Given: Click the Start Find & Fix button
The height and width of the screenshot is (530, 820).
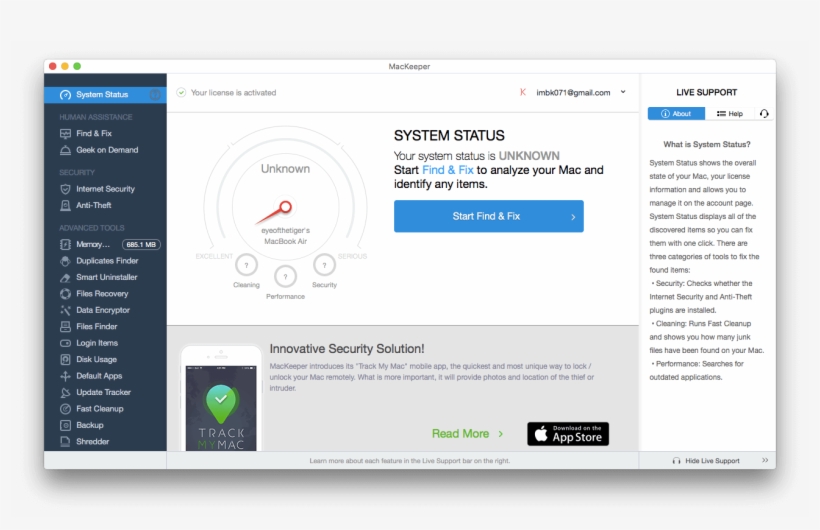Looking at the screenshot, I should [488, 216].
